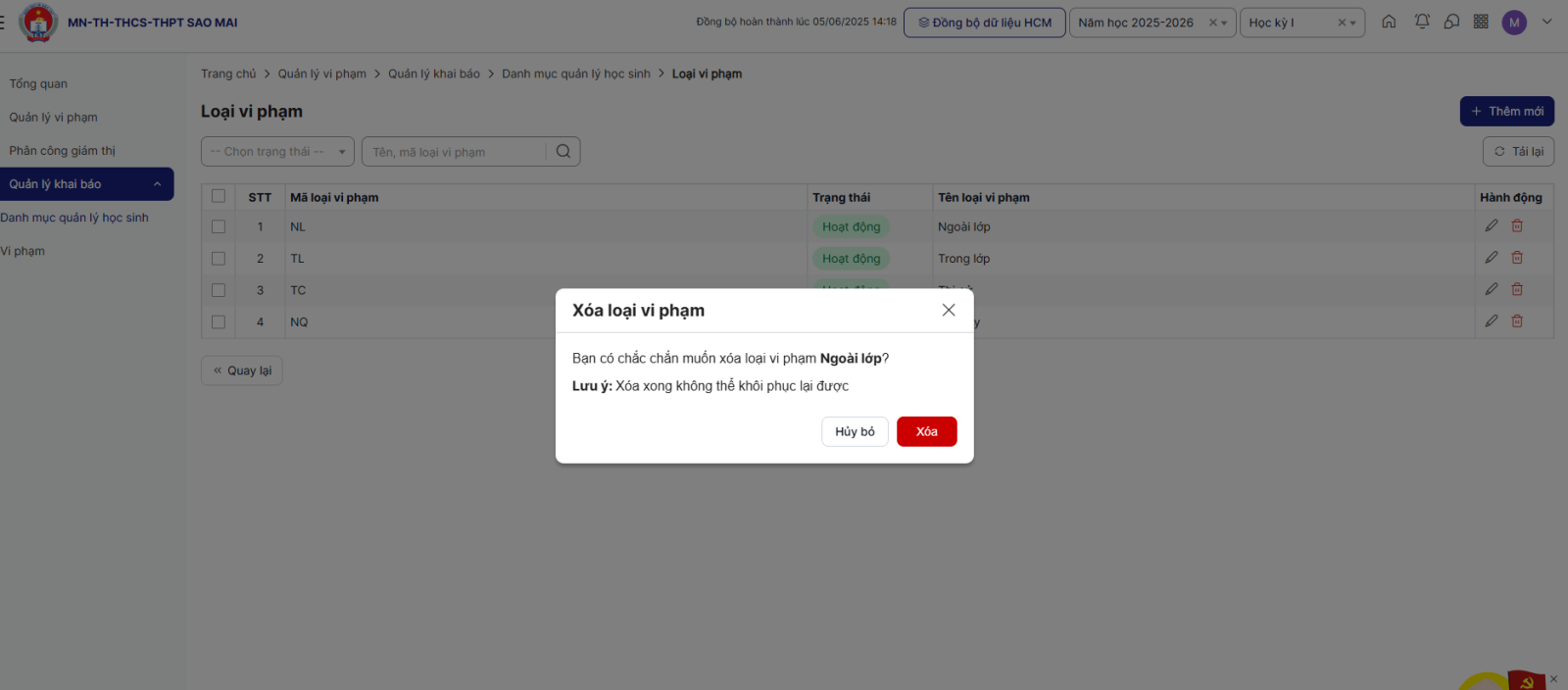The width and height of the screenshot is (1568, 690).
Task: Select Phân công giám thị menu item
Action: [x=63, y=151]
